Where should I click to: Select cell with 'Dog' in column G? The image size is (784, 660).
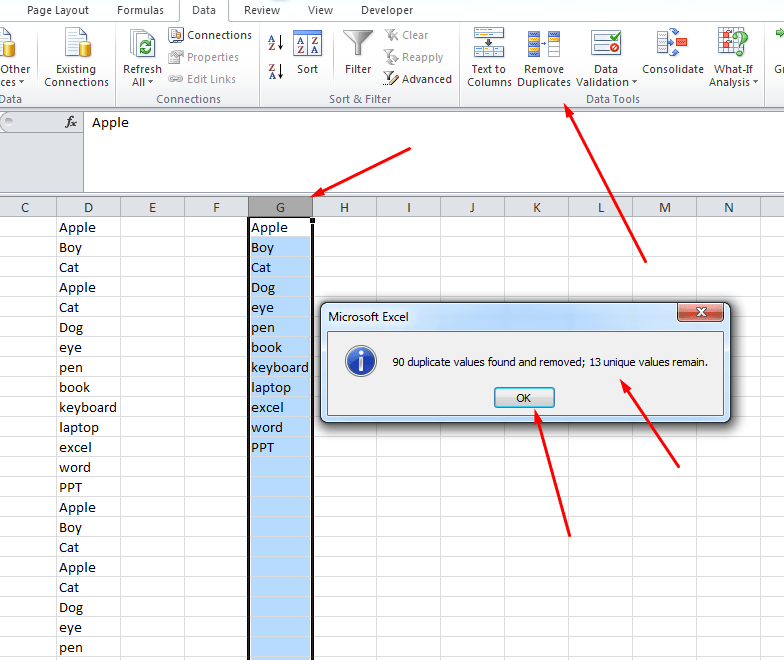[280, 287]
